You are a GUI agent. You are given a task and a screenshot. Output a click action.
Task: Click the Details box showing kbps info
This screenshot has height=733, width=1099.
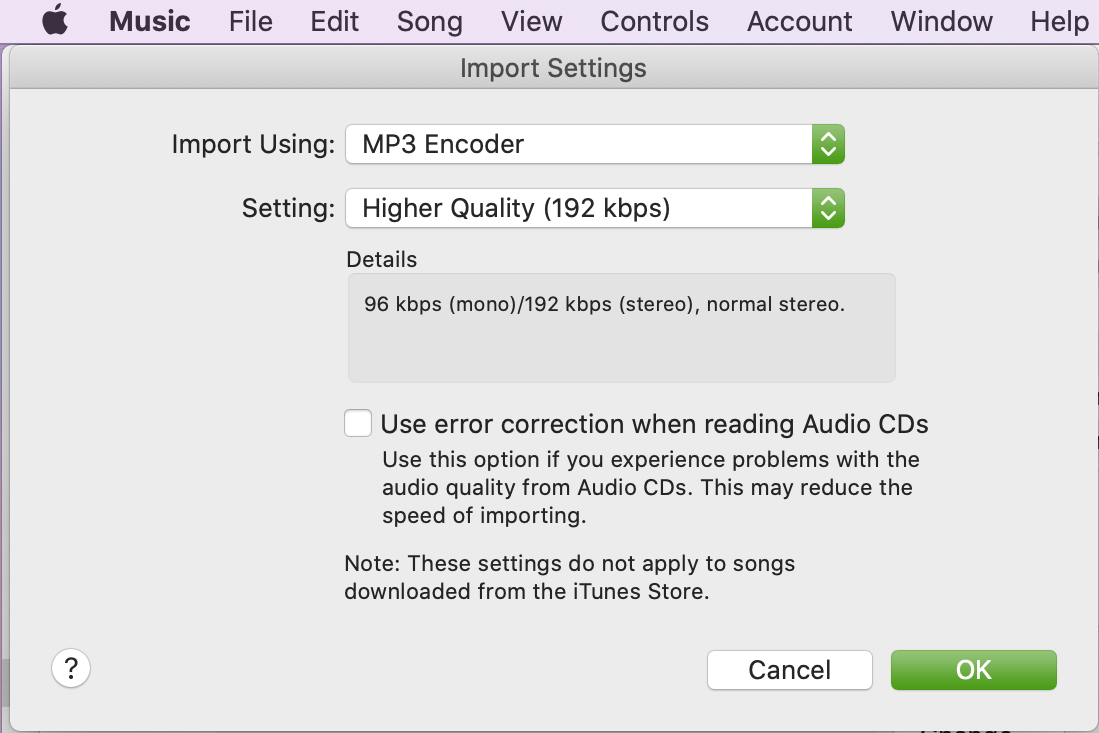(621, 328)
